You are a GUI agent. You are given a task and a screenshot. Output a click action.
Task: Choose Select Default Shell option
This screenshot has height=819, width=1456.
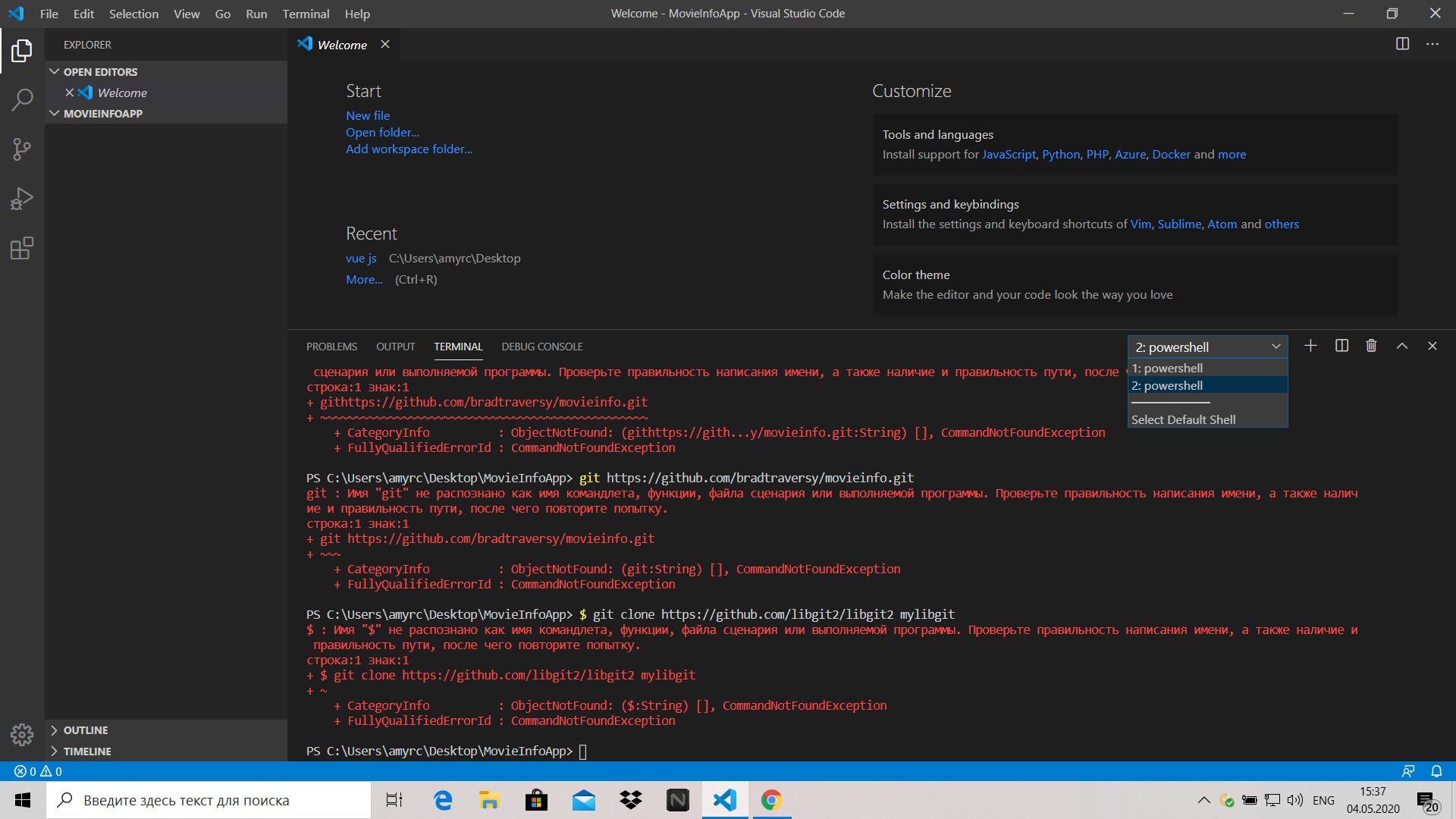tap(1207, 419)
